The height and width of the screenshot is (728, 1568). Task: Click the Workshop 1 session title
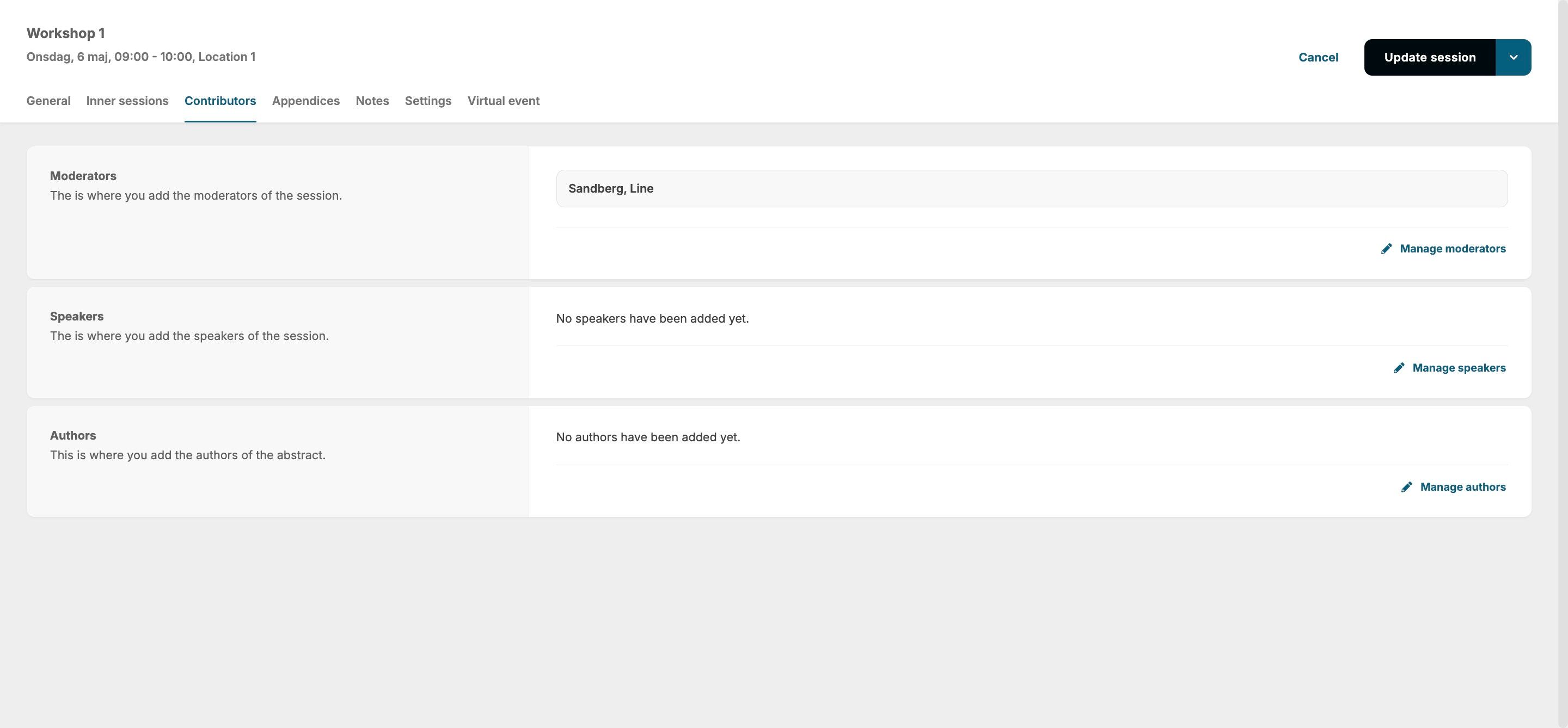pos(66,33)
